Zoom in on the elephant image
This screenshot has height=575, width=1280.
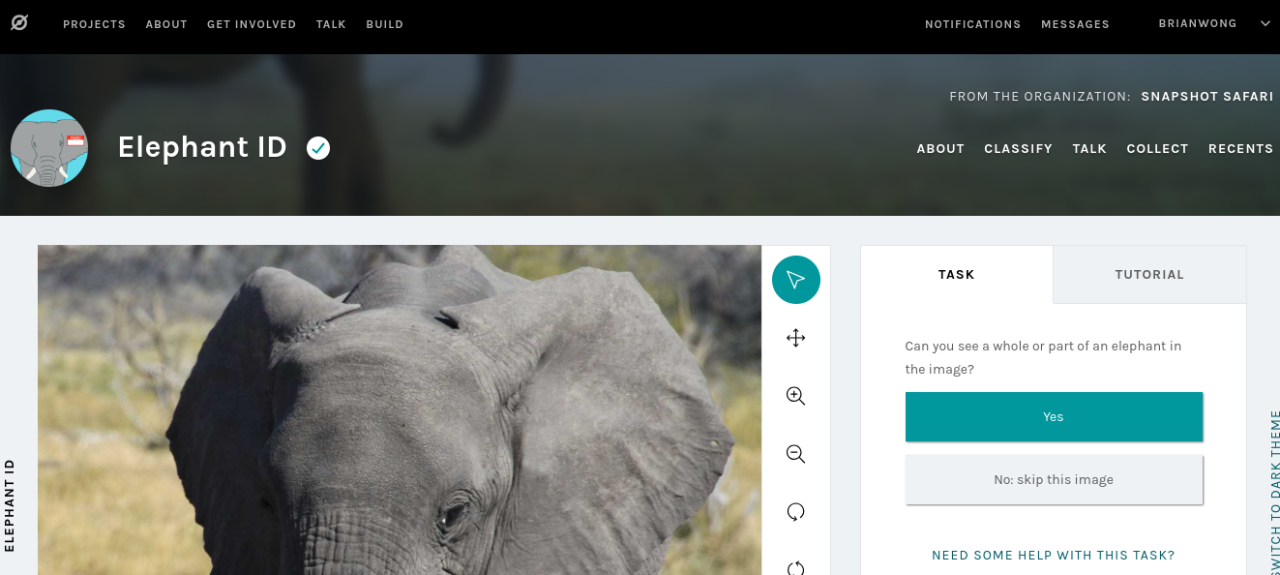[x=796, y=396]
